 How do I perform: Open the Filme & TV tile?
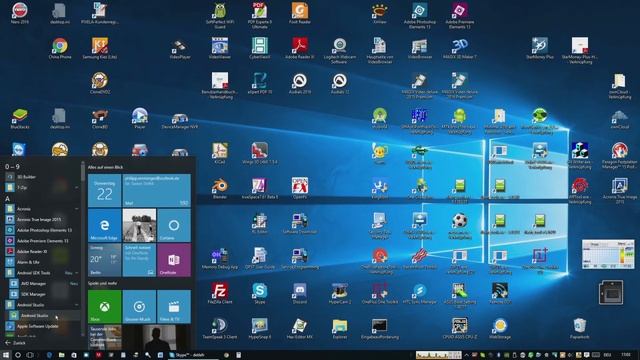[174, 307]
